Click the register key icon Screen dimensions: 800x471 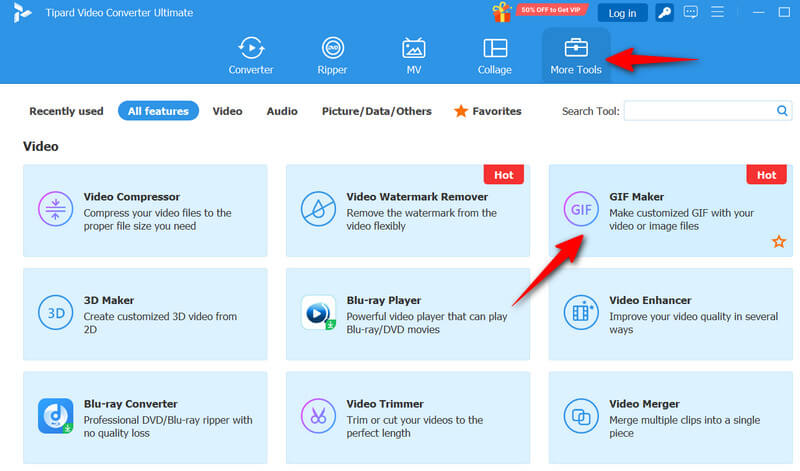[664, 13]
